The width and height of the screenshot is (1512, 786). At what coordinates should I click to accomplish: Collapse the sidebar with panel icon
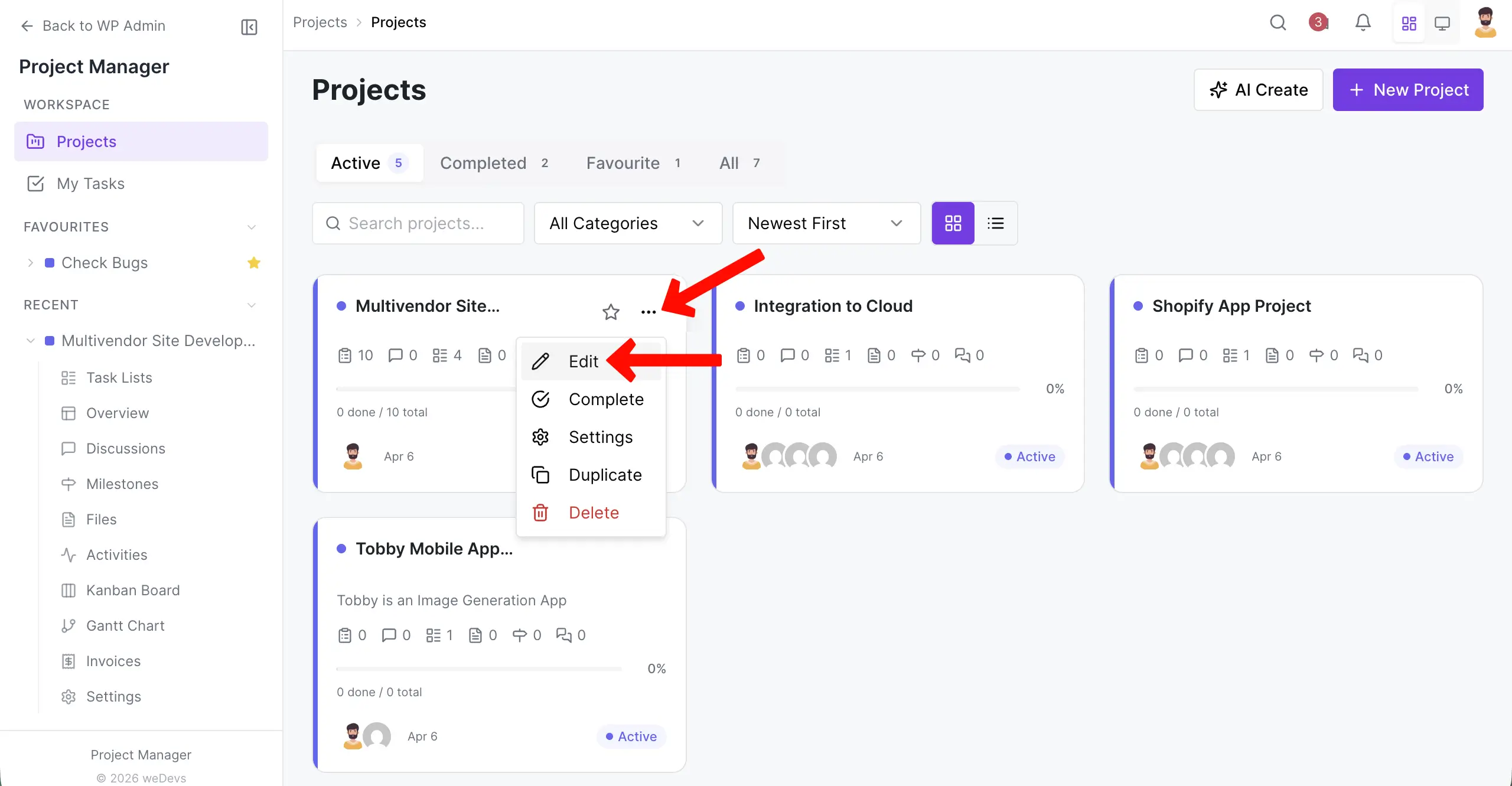point(249,27)
